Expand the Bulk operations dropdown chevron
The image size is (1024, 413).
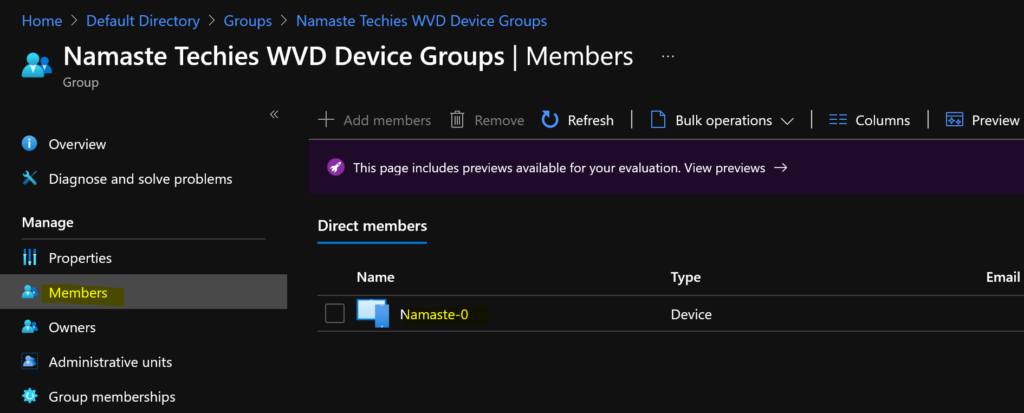tap(787, 121)
